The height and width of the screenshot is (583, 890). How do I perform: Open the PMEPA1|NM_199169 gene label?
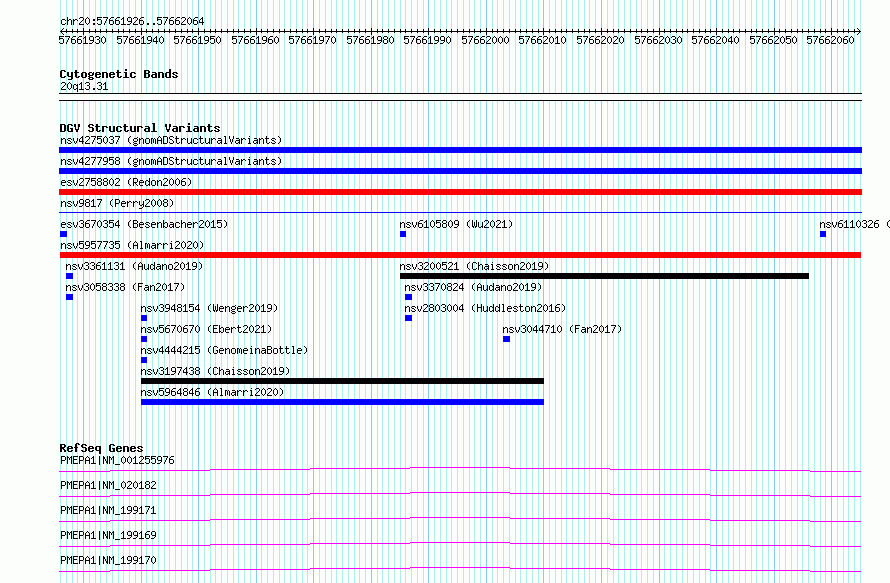(x=108, y=535)
